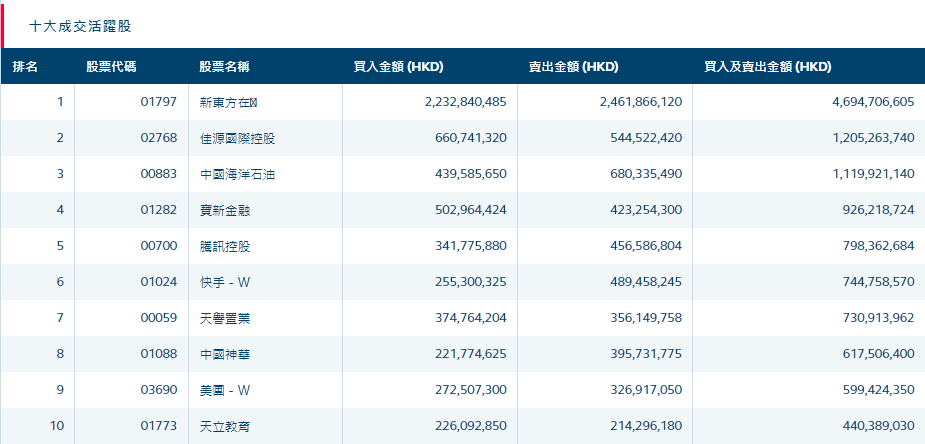The width and height of the screenshot is (925, 444).
Task: Click stock name 騰訊控股
Action: 225,246
